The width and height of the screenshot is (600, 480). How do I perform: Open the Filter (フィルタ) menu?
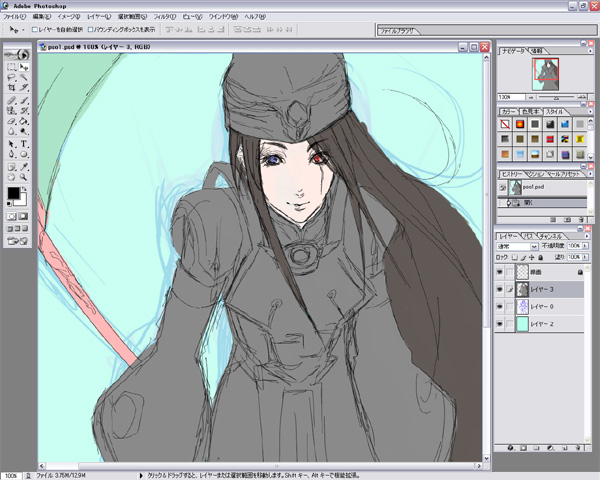165,17
